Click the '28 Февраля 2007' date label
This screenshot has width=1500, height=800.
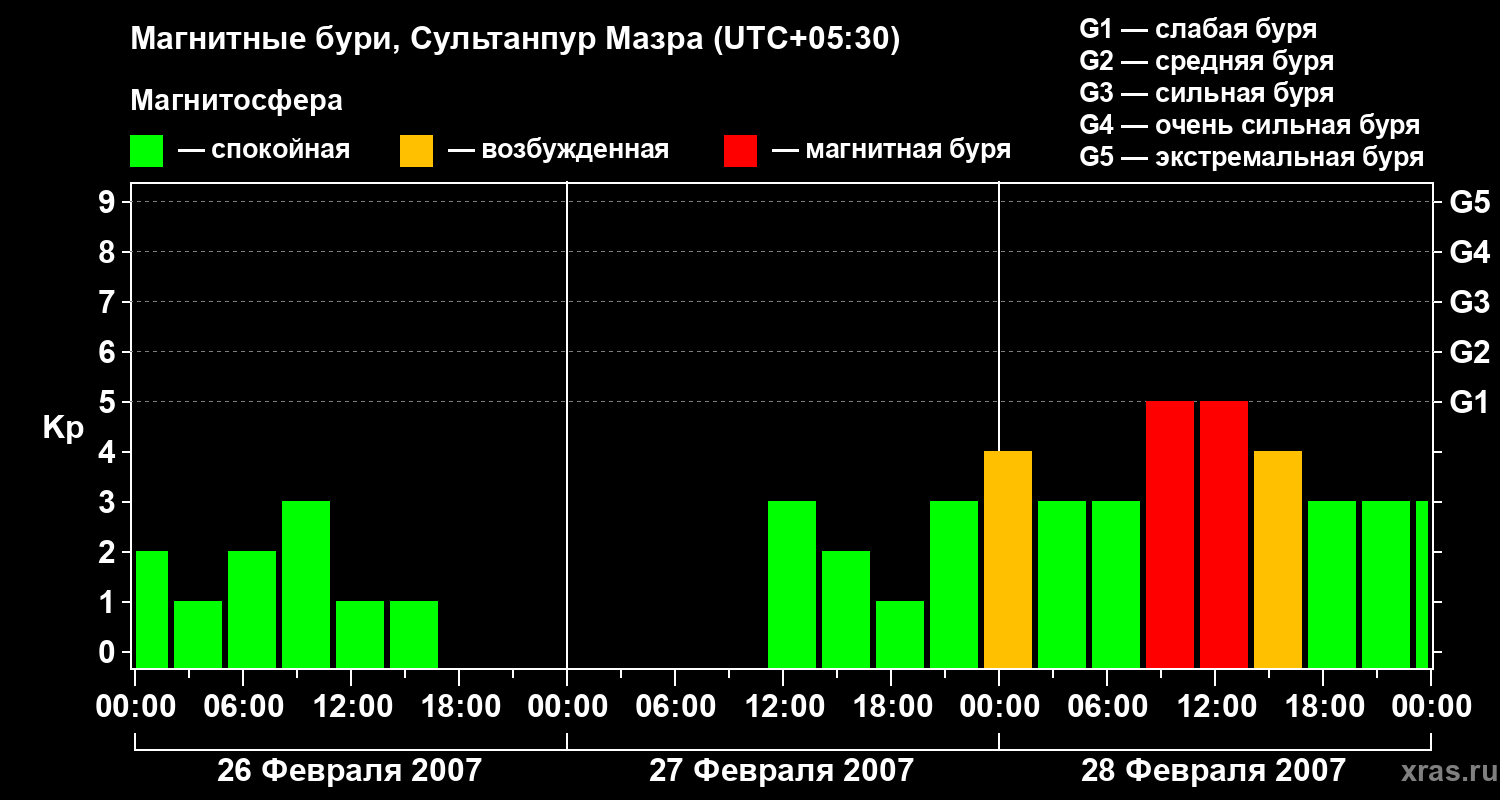tap(1213, 771)
